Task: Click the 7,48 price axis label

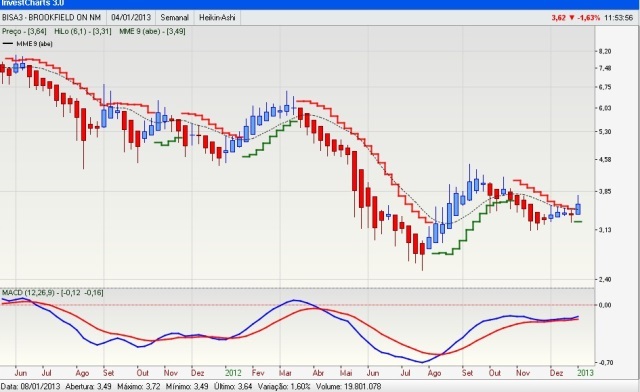Action: click(605, 68)
